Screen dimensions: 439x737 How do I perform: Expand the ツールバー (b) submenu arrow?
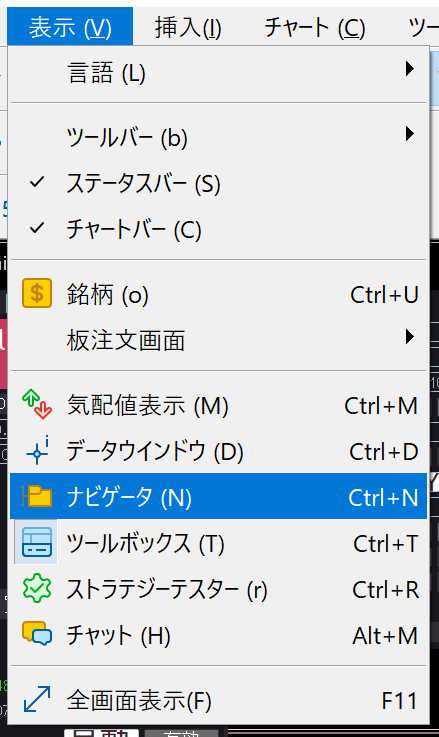tap(410, 133)
